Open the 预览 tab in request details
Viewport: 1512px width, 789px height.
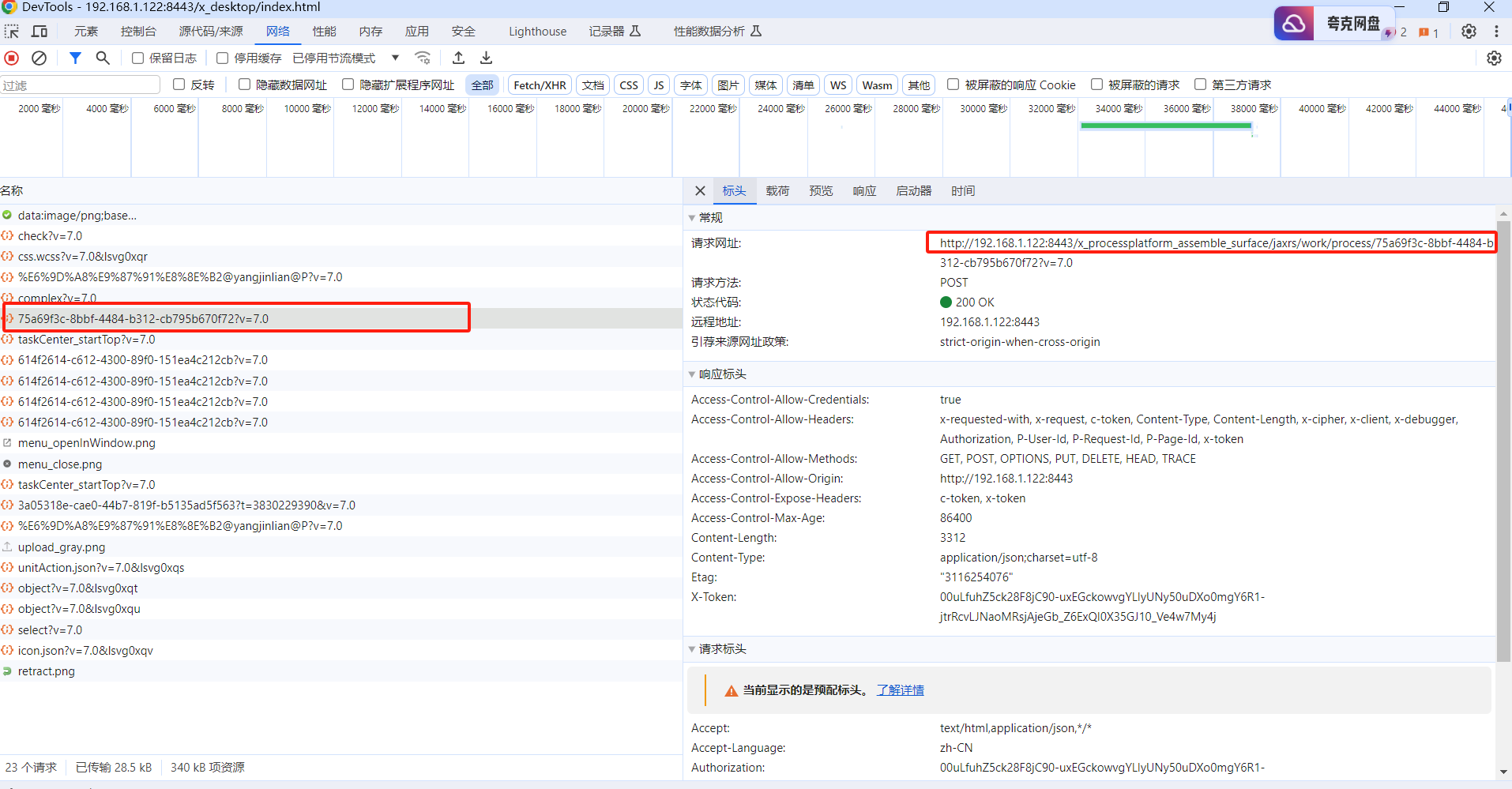click(x=821, y=191)
